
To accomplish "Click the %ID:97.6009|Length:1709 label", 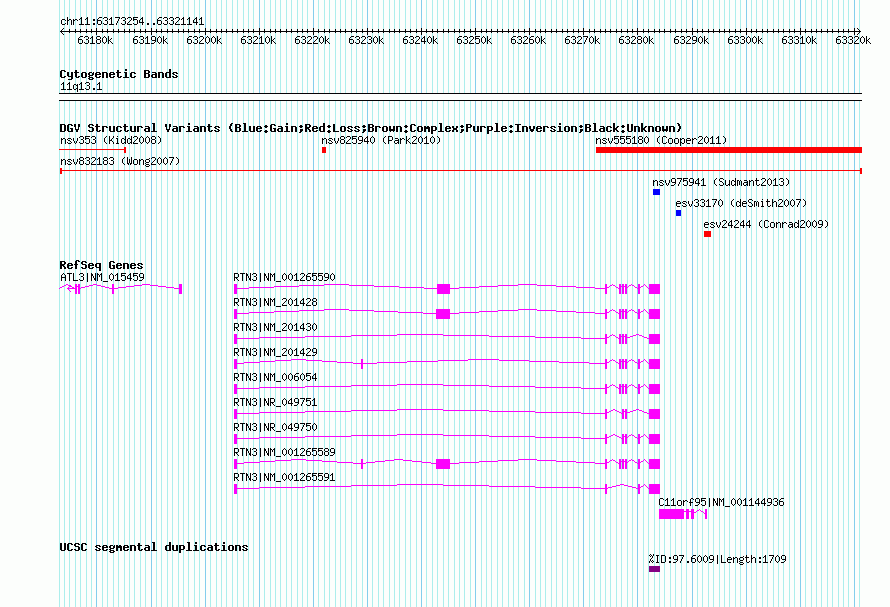I will click(x=717, y=559).
